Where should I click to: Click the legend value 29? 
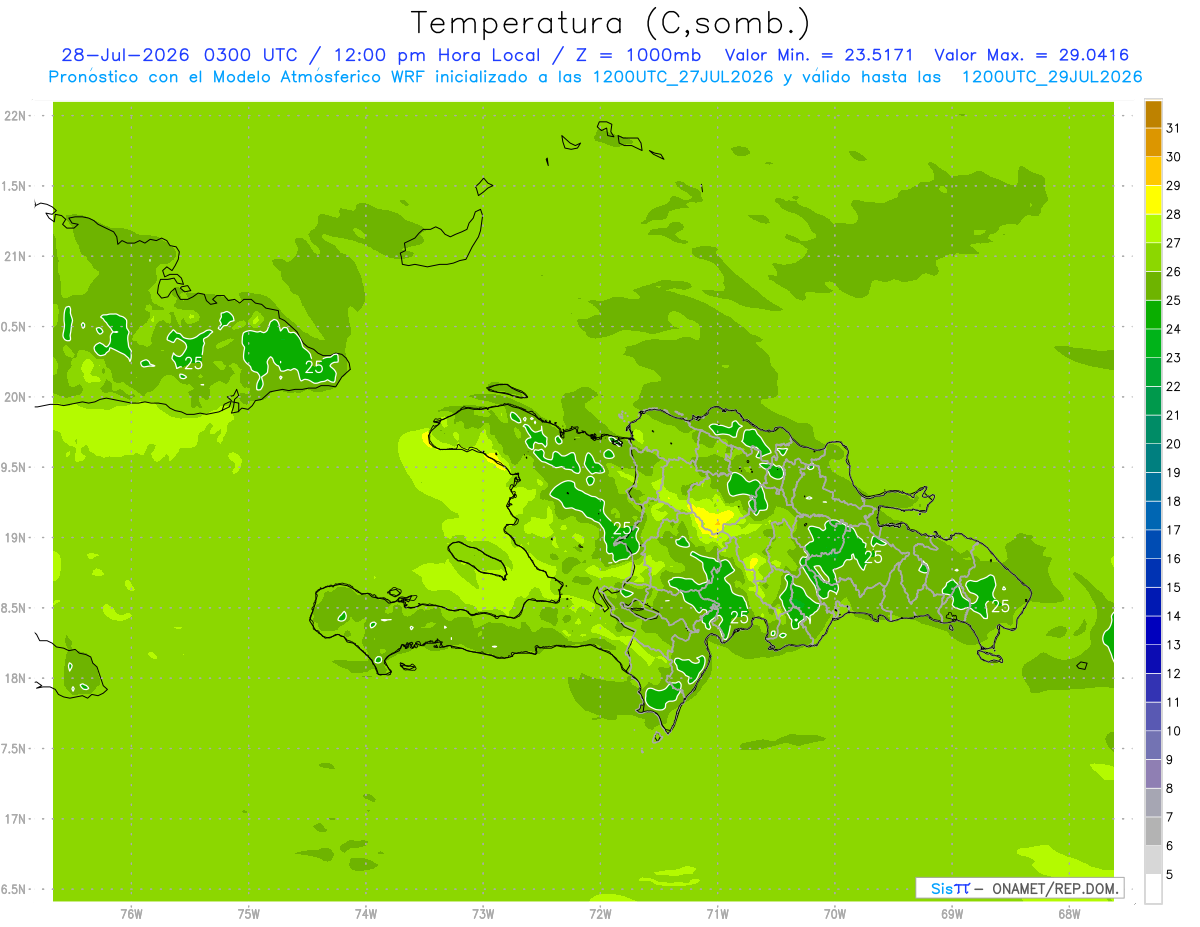(x=1174, y=185)
